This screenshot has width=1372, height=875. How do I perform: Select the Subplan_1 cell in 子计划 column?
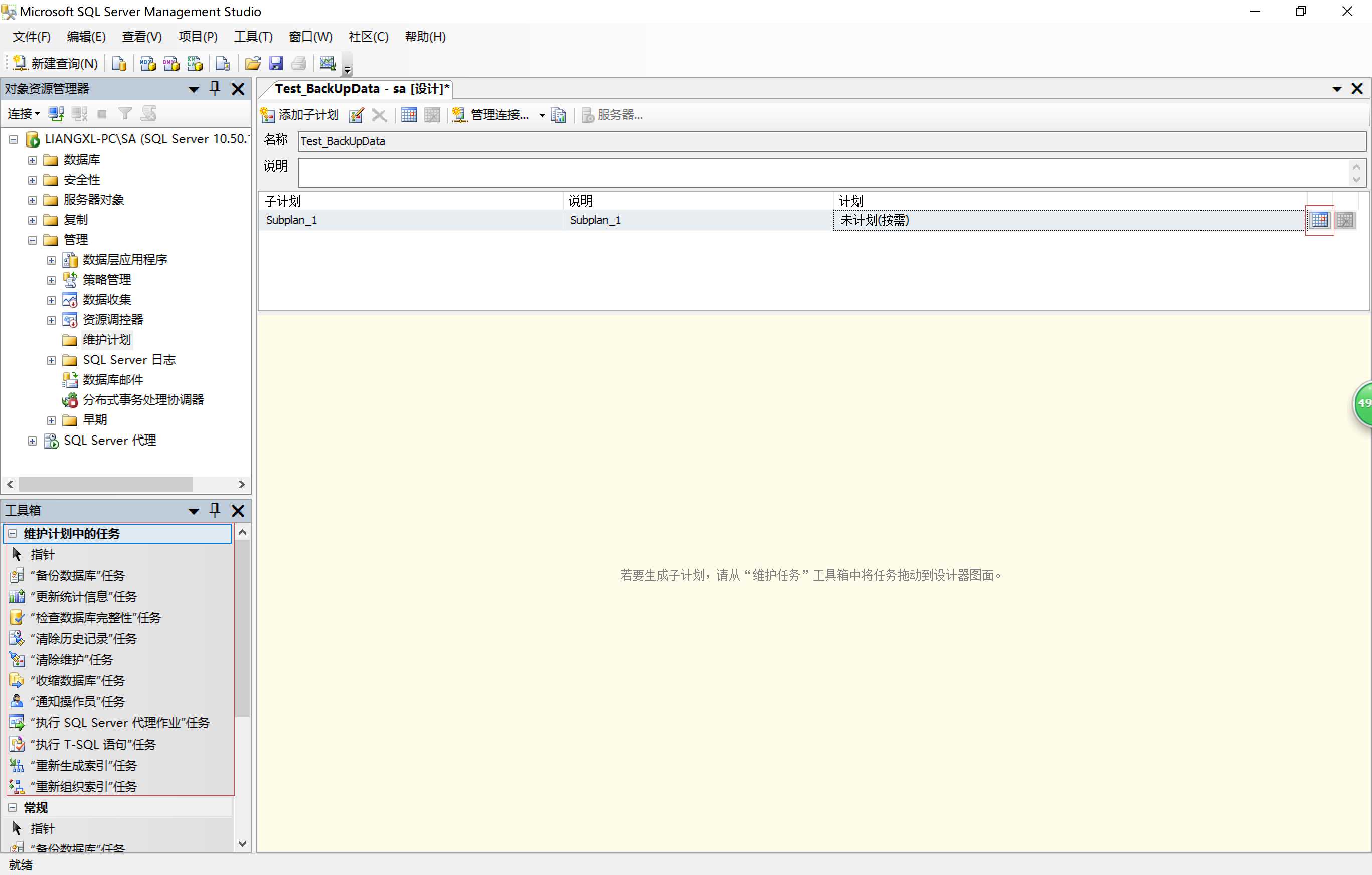[411, 220]
